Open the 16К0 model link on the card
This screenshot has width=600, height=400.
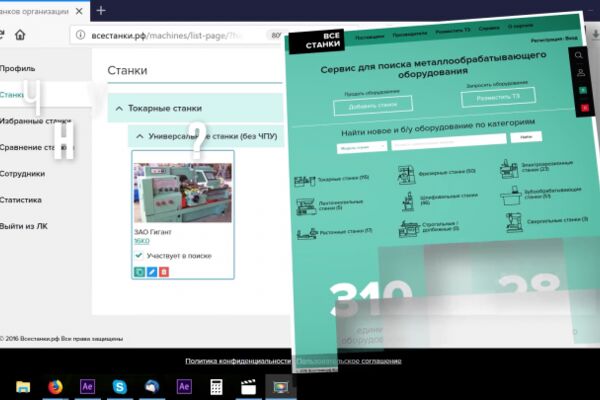point(142,241)
